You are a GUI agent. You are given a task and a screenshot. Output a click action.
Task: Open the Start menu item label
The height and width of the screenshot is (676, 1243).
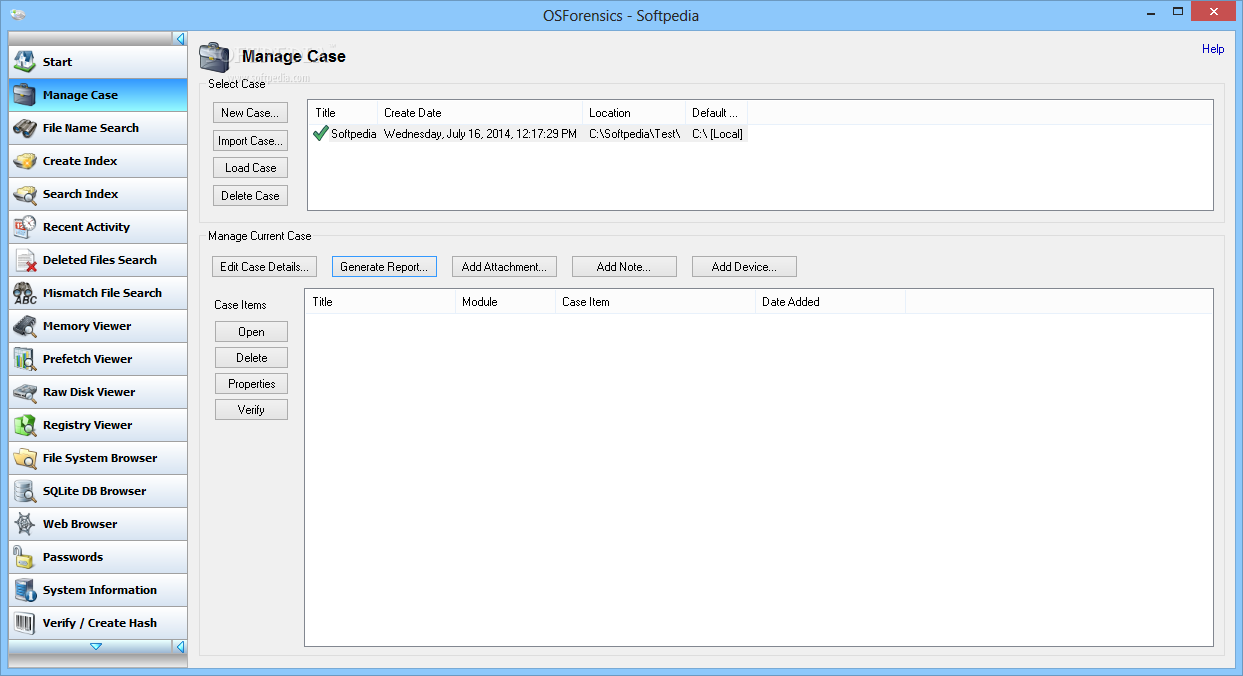[57, 62]
